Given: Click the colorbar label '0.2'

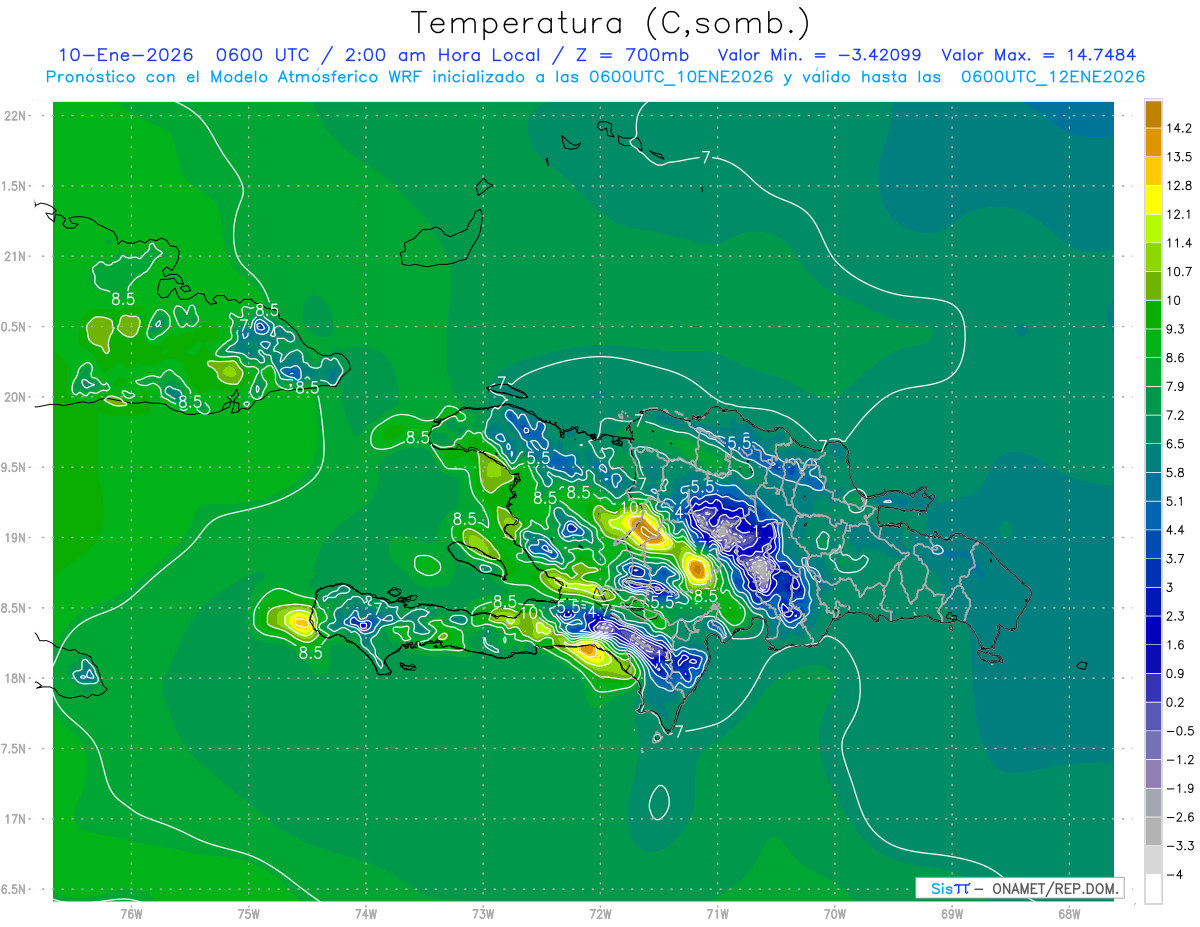Looking at the screenshot, I should click(x=1176, y=702).
